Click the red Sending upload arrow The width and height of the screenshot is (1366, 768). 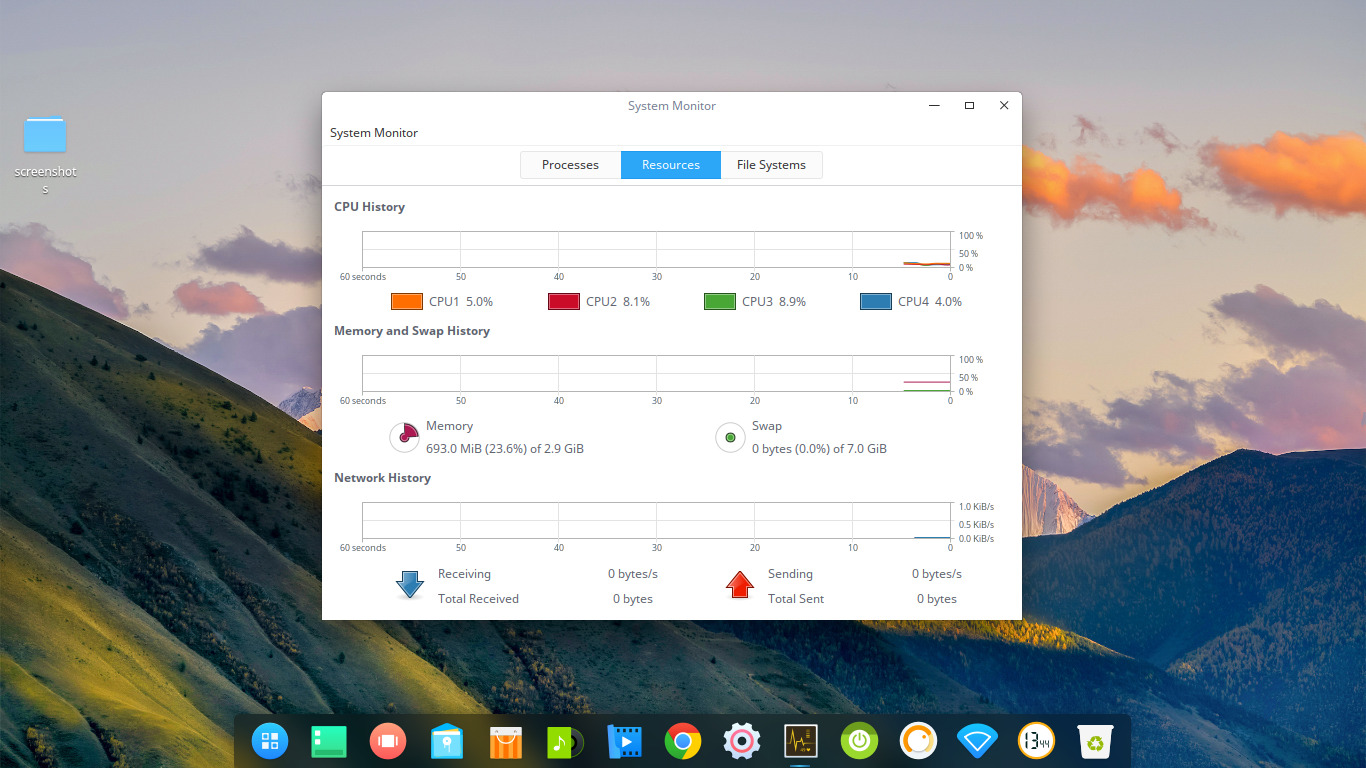[740, 585]
